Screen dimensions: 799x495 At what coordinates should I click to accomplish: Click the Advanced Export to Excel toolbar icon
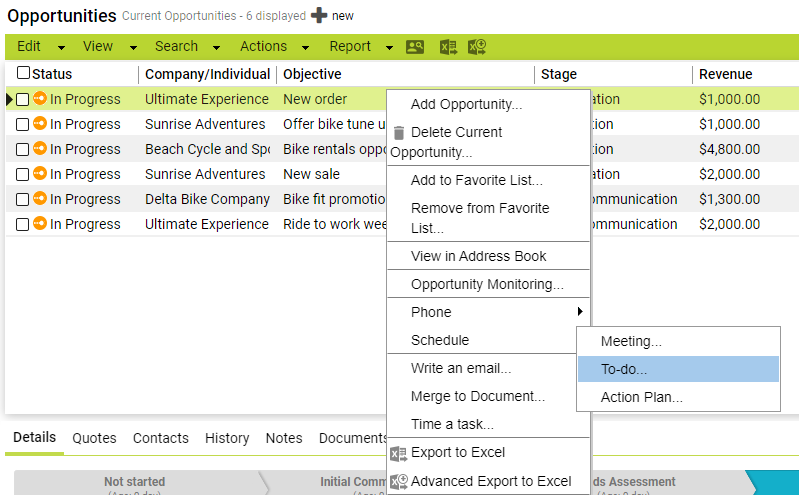477,47
